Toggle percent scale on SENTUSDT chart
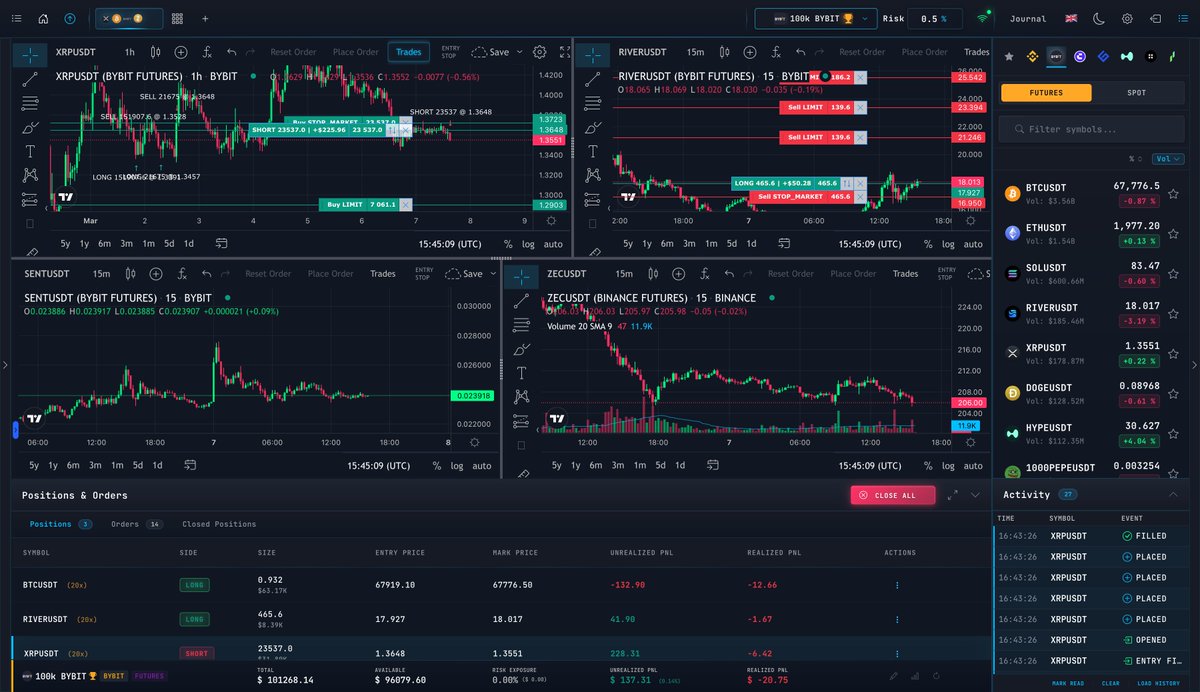Viewport: 1200px width, 692px height. point(436,466)
